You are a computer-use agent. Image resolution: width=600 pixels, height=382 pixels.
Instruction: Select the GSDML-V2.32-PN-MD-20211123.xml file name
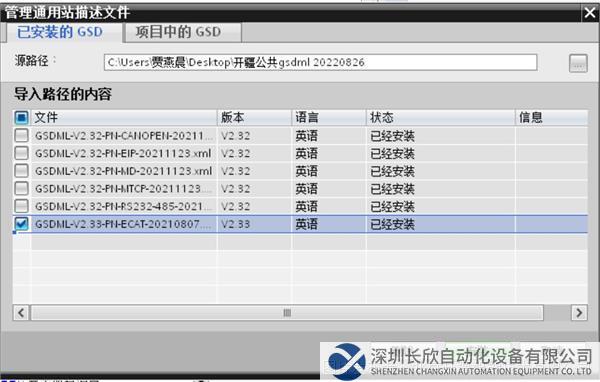click(124, 171)
